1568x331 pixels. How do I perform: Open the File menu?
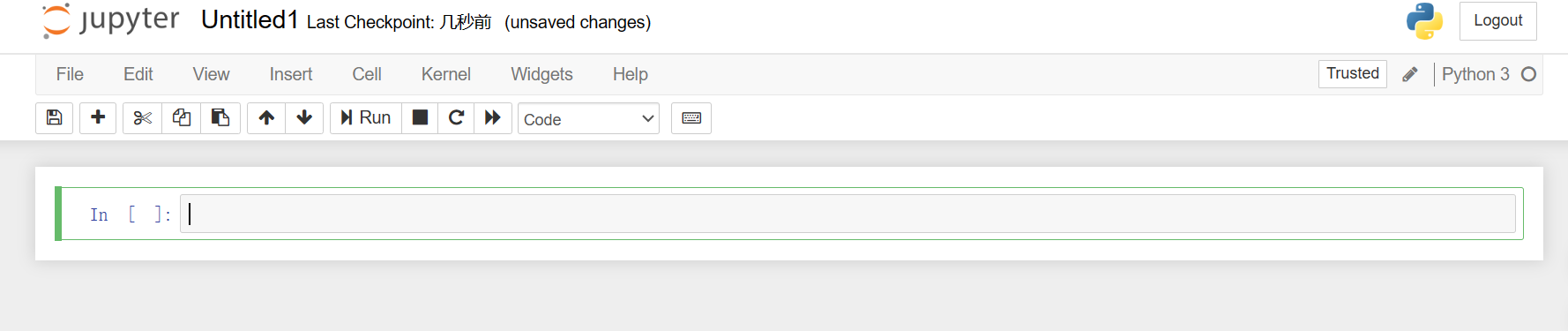click(70, 74)
